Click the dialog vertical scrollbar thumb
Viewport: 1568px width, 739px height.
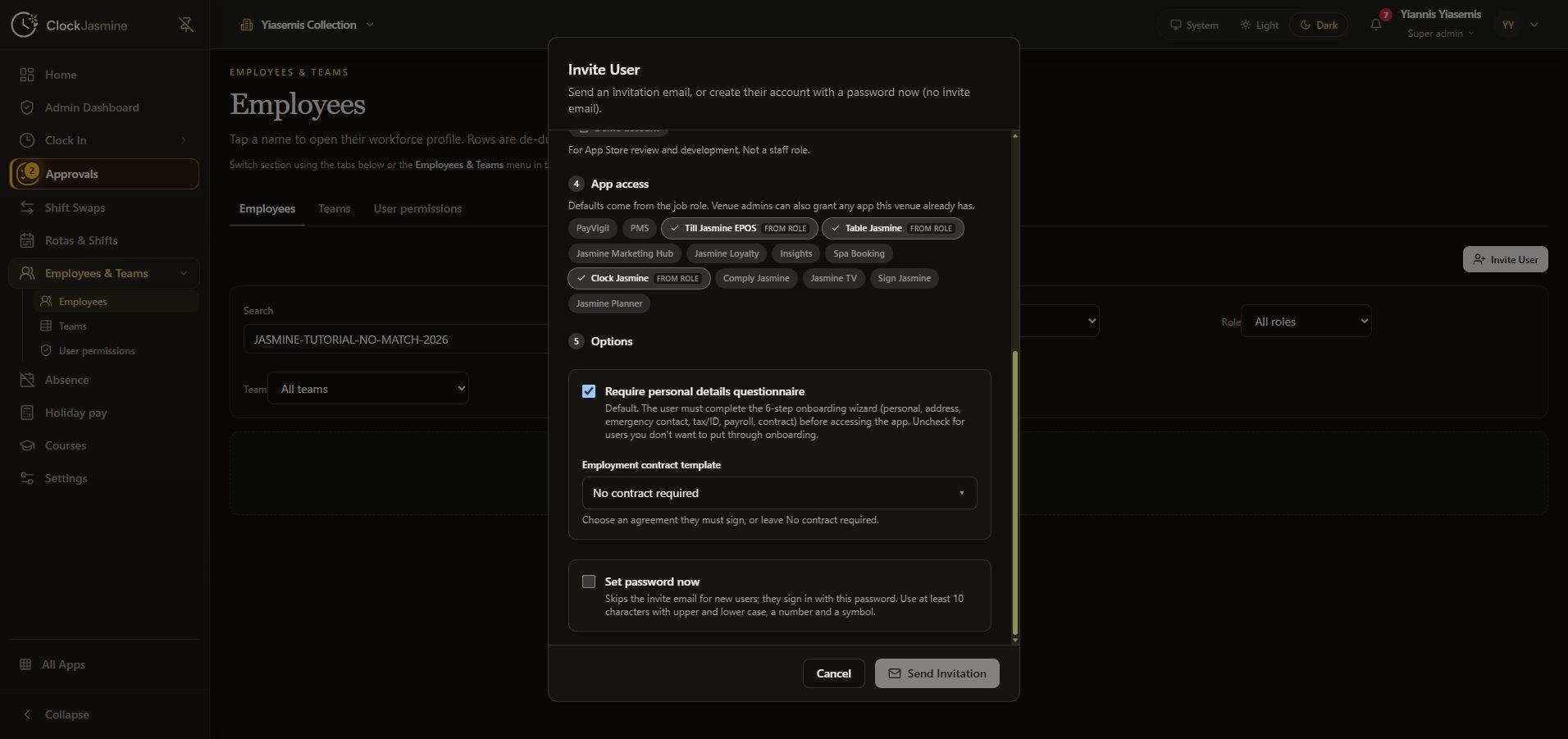1015,493
